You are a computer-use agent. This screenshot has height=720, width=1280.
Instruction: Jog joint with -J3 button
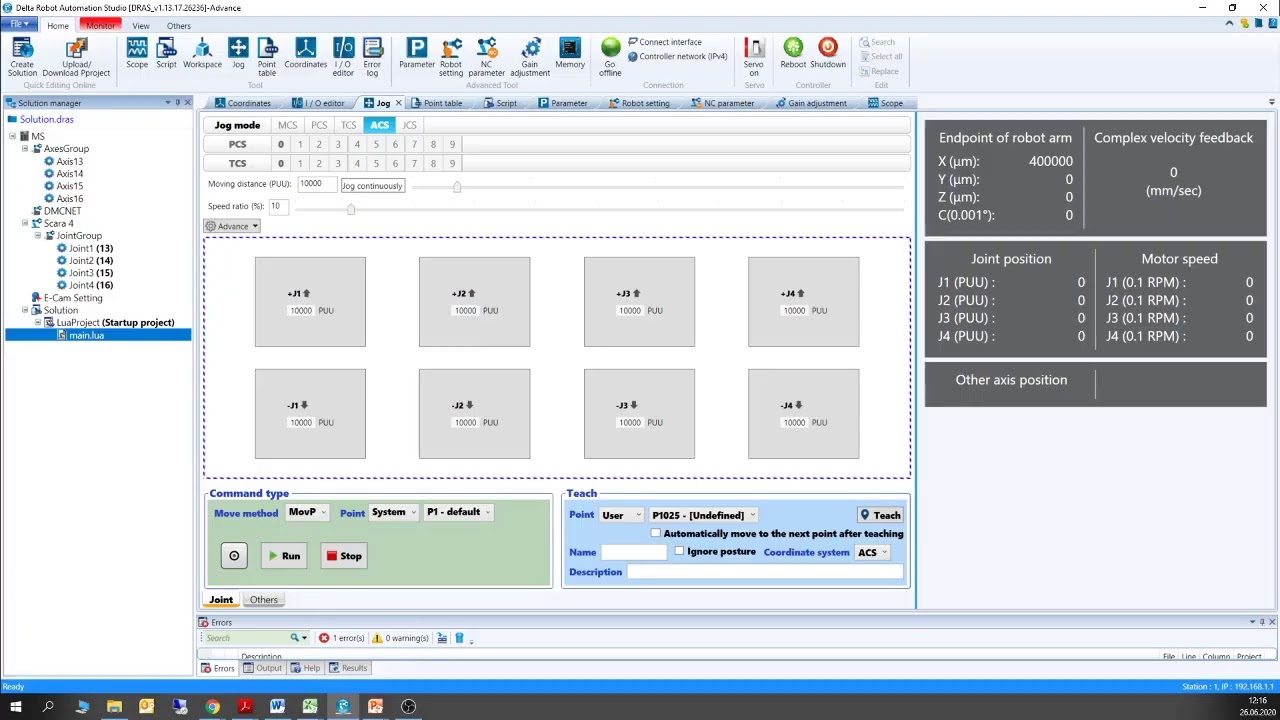click(639, 414)
